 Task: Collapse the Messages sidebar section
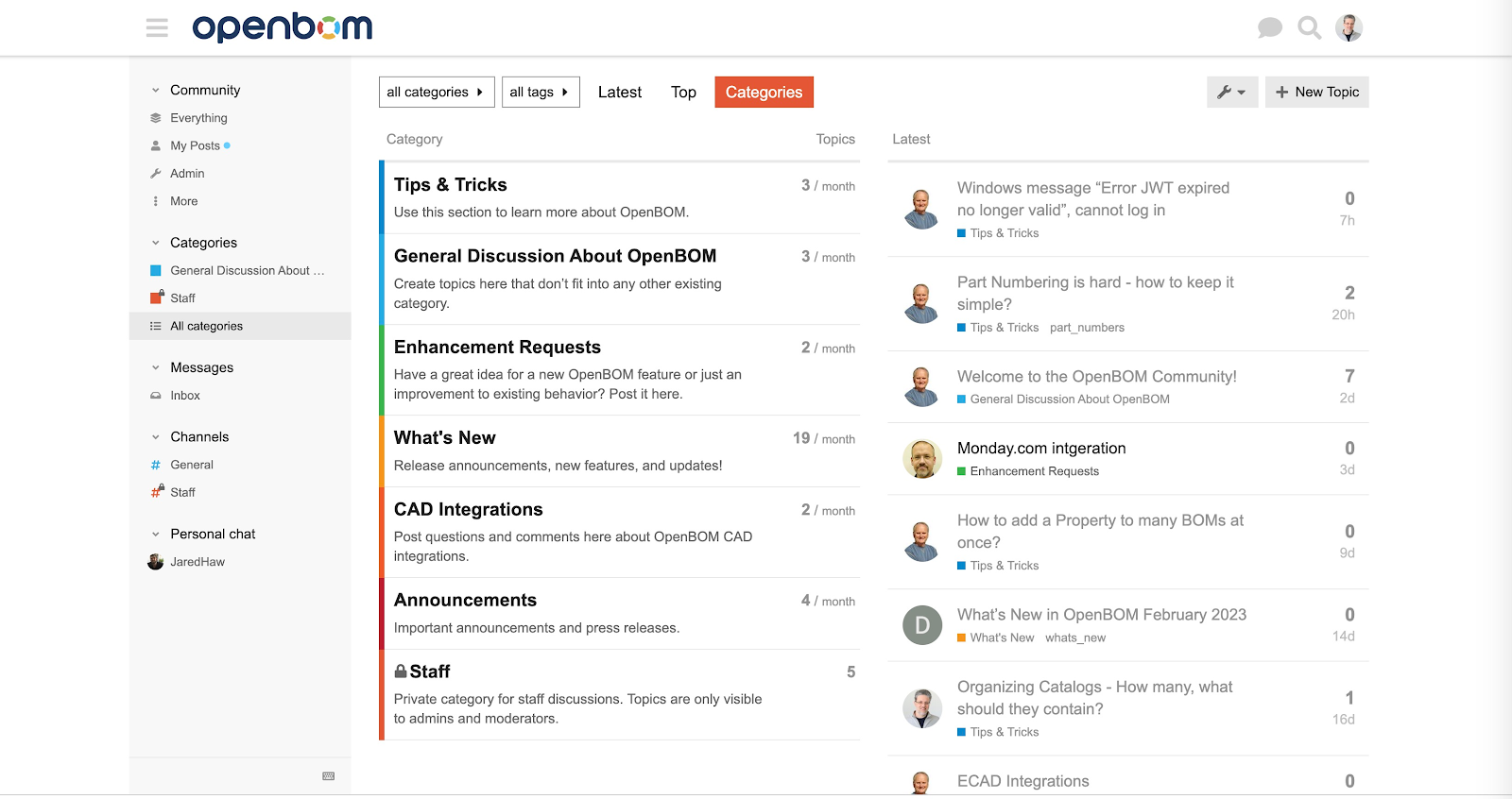coord(156,368)
